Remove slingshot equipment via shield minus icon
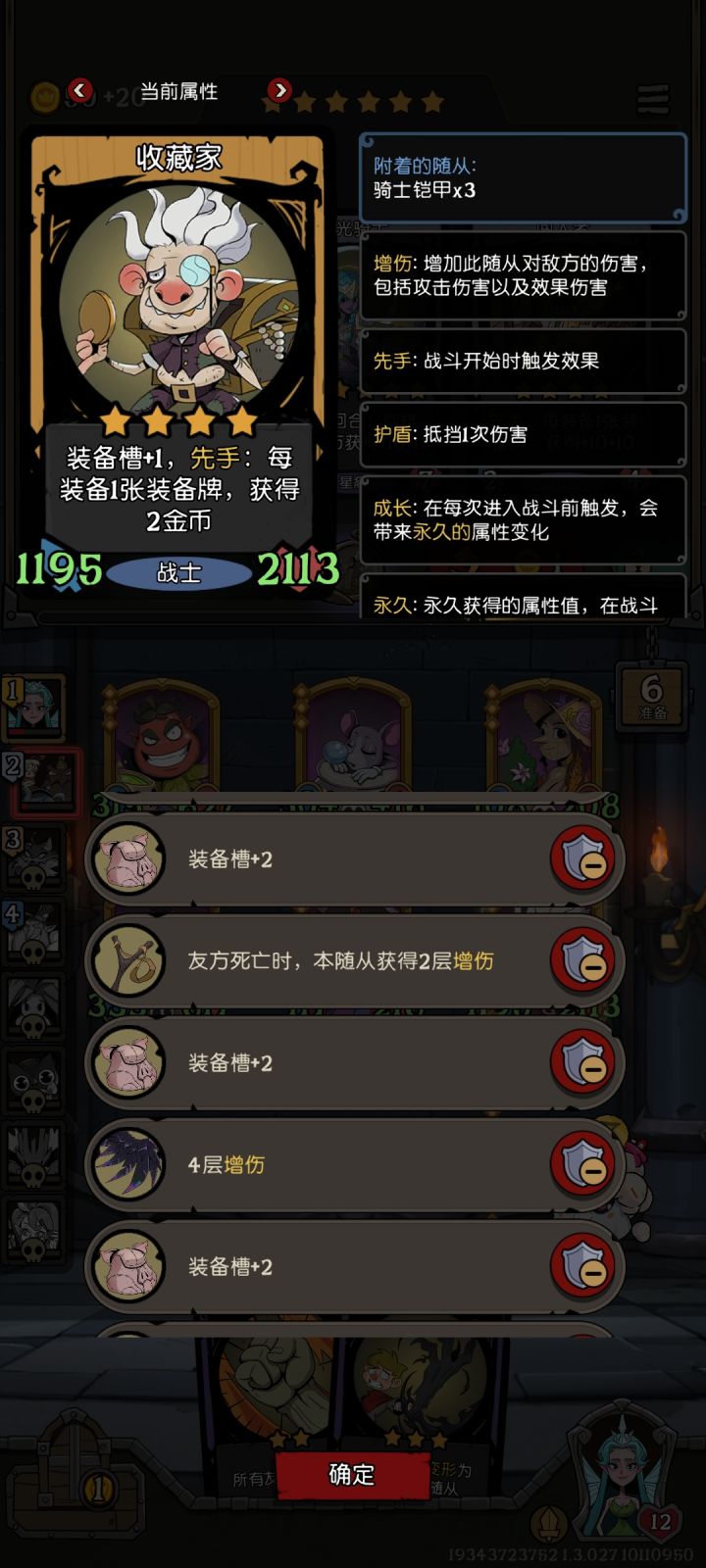706x1568 pixels. (587, 961)
